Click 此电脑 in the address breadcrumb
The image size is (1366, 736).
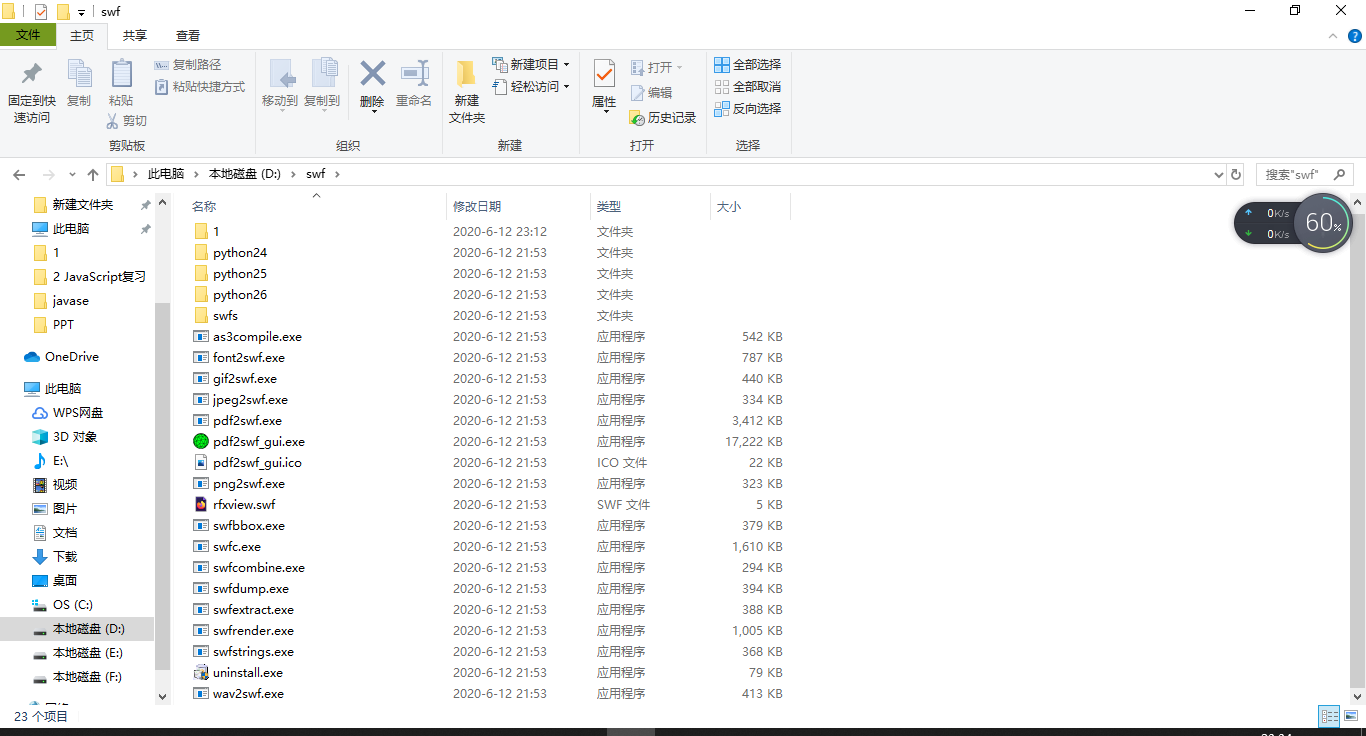tap(166, 174)
